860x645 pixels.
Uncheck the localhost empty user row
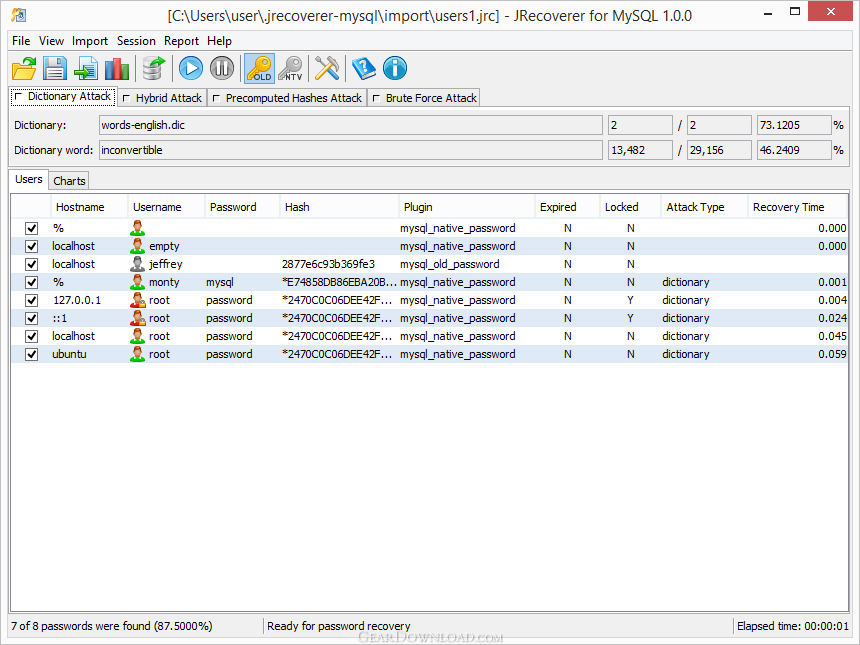click(32, 246)
